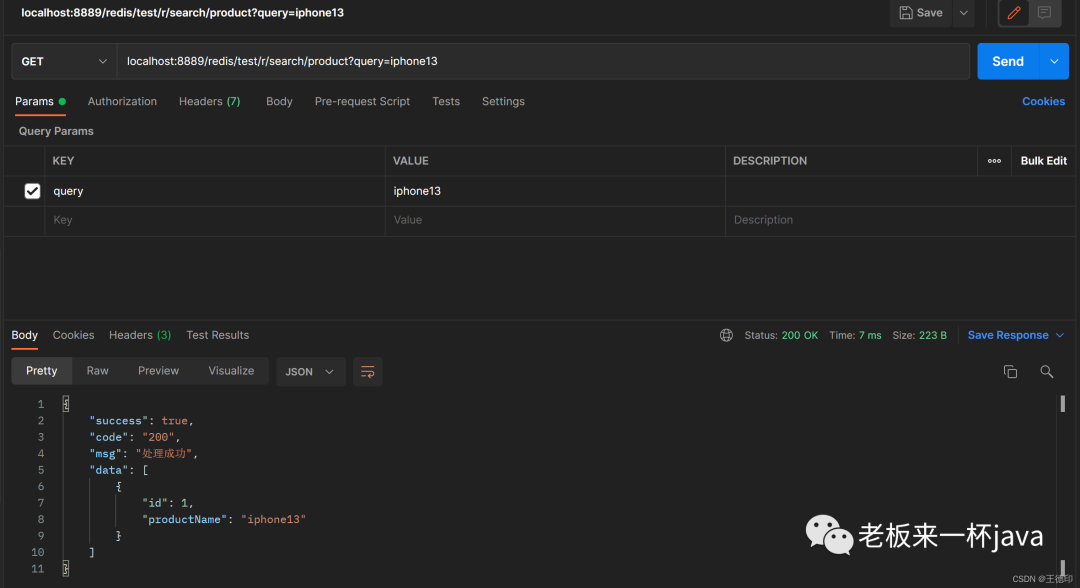This screenshot has width=1080, height=588.
Task: Switch to the Authorization tab
Action: tap(122, 101)
